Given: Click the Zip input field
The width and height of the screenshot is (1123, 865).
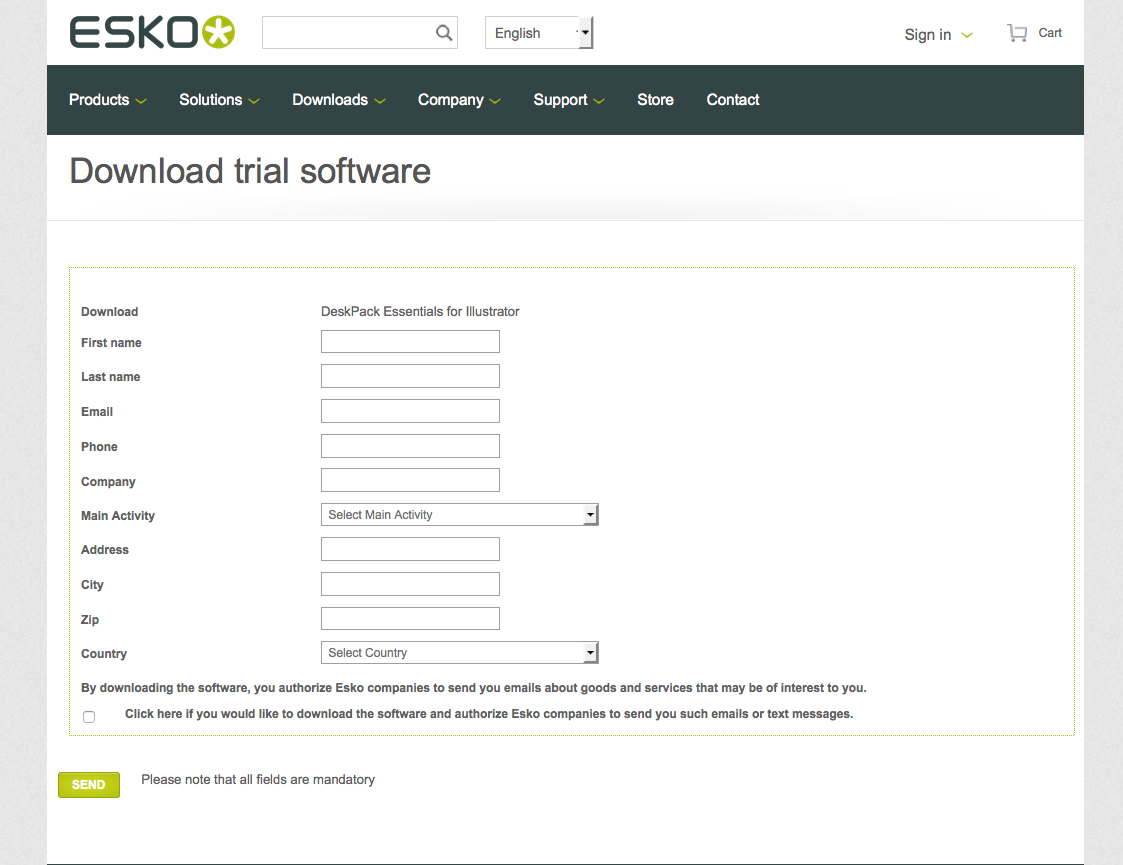Looking at the screenshot, I should click(x=410, y=618).
